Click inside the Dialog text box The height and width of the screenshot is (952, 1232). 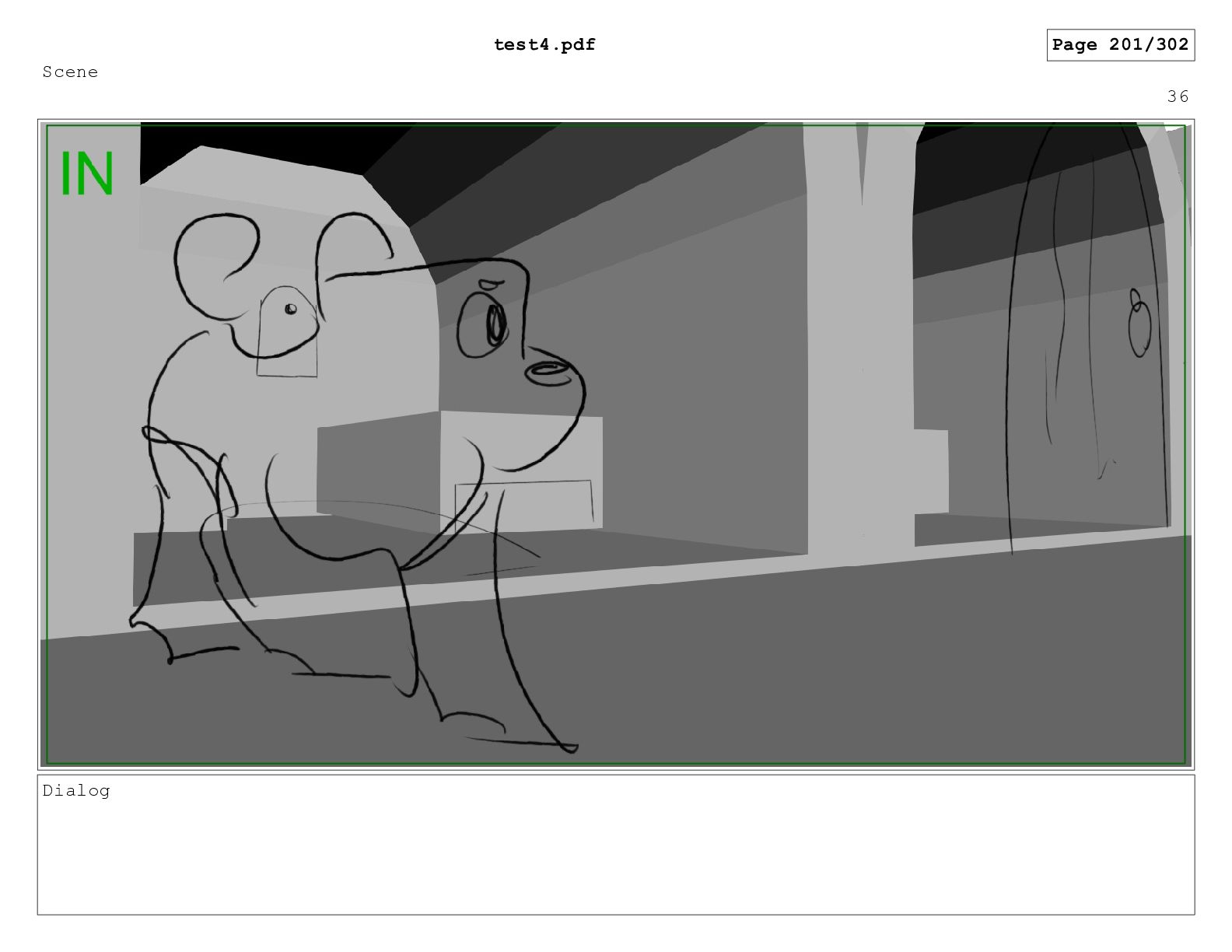point(616,845)
